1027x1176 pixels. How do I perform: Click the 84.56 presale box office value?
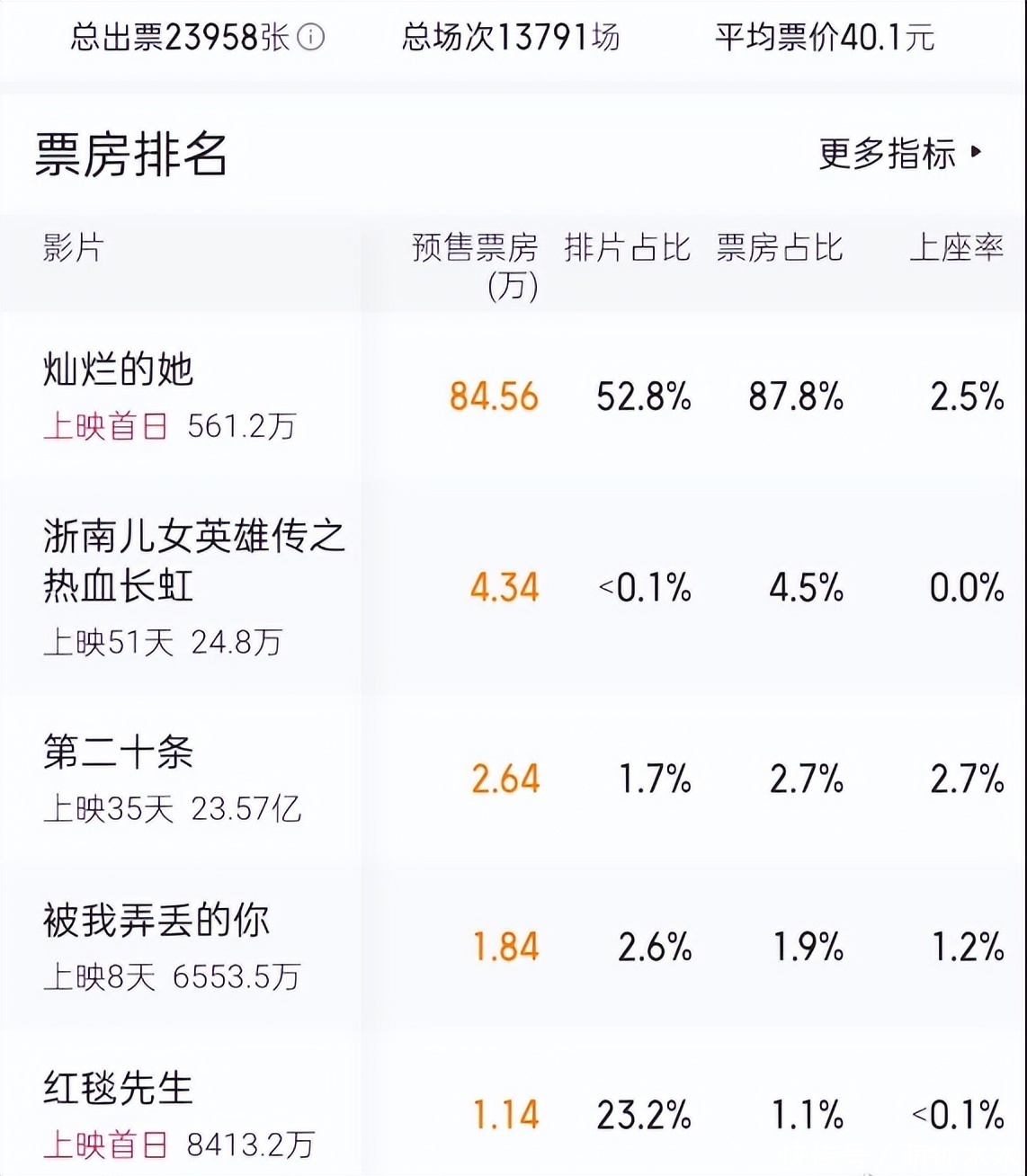pyautogui.click(x=494, y=396)
